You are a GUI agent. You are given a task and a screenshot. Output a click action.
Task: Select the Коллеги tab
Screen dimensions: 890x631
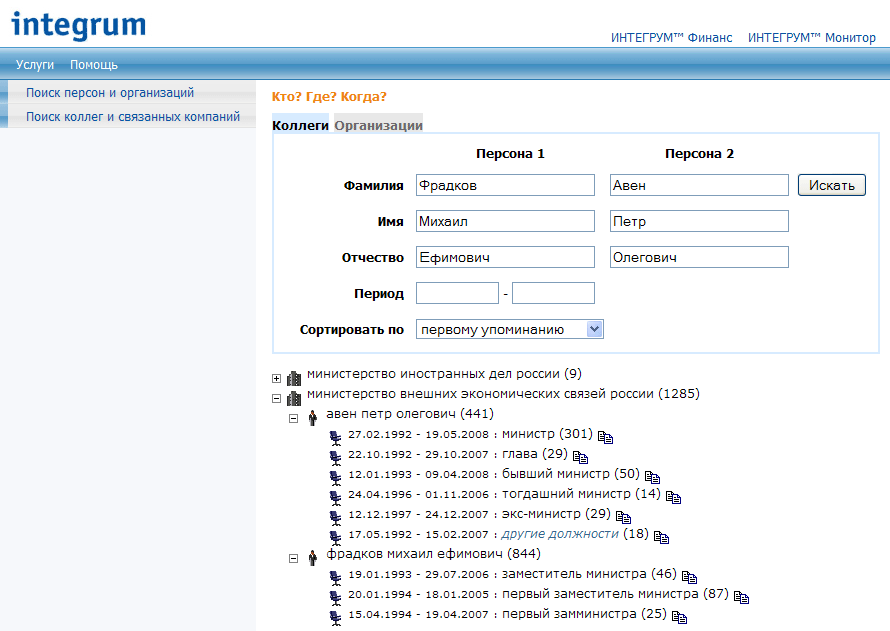pyautogui.click(x=300, y=125)
